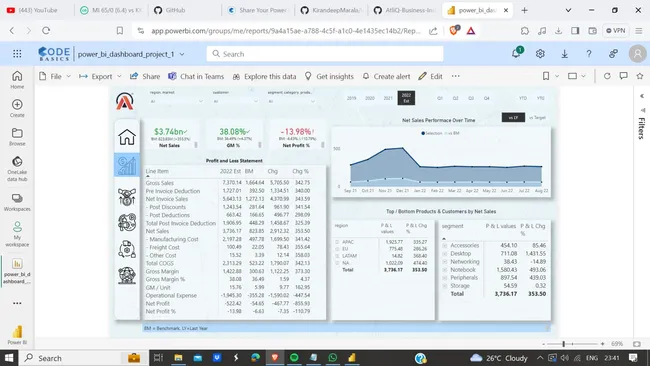Select the 2021 fiscal year slicer

coord(388,98)
